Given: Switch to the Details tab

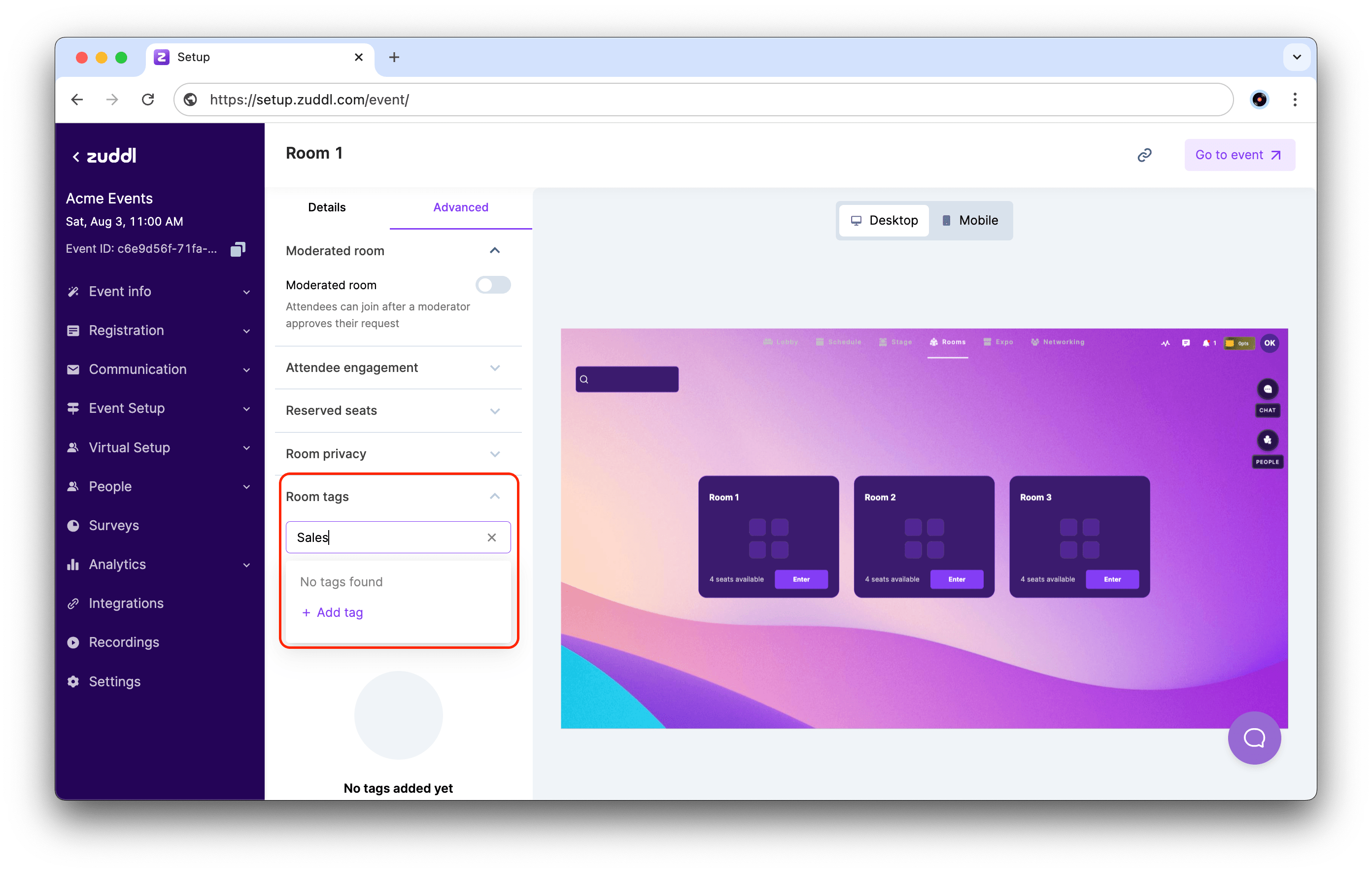Looking at the screenshot, I should point(326,207).
